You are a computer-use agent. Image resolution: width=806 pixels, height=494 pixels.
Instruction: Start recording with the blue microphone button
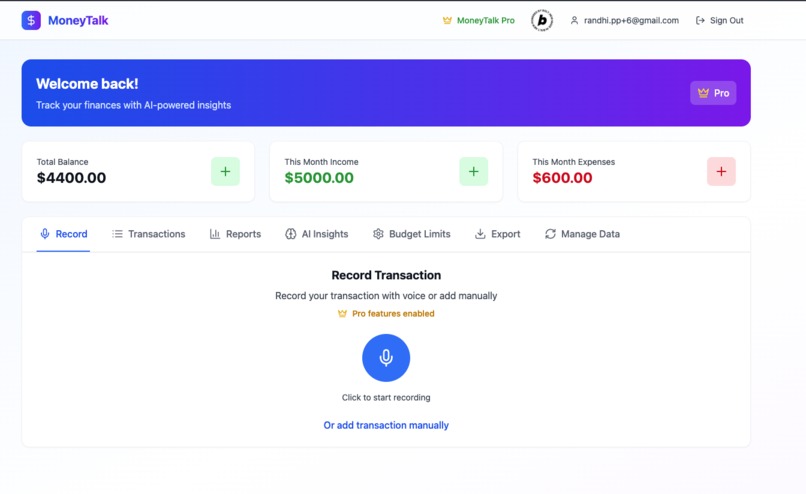386,358
